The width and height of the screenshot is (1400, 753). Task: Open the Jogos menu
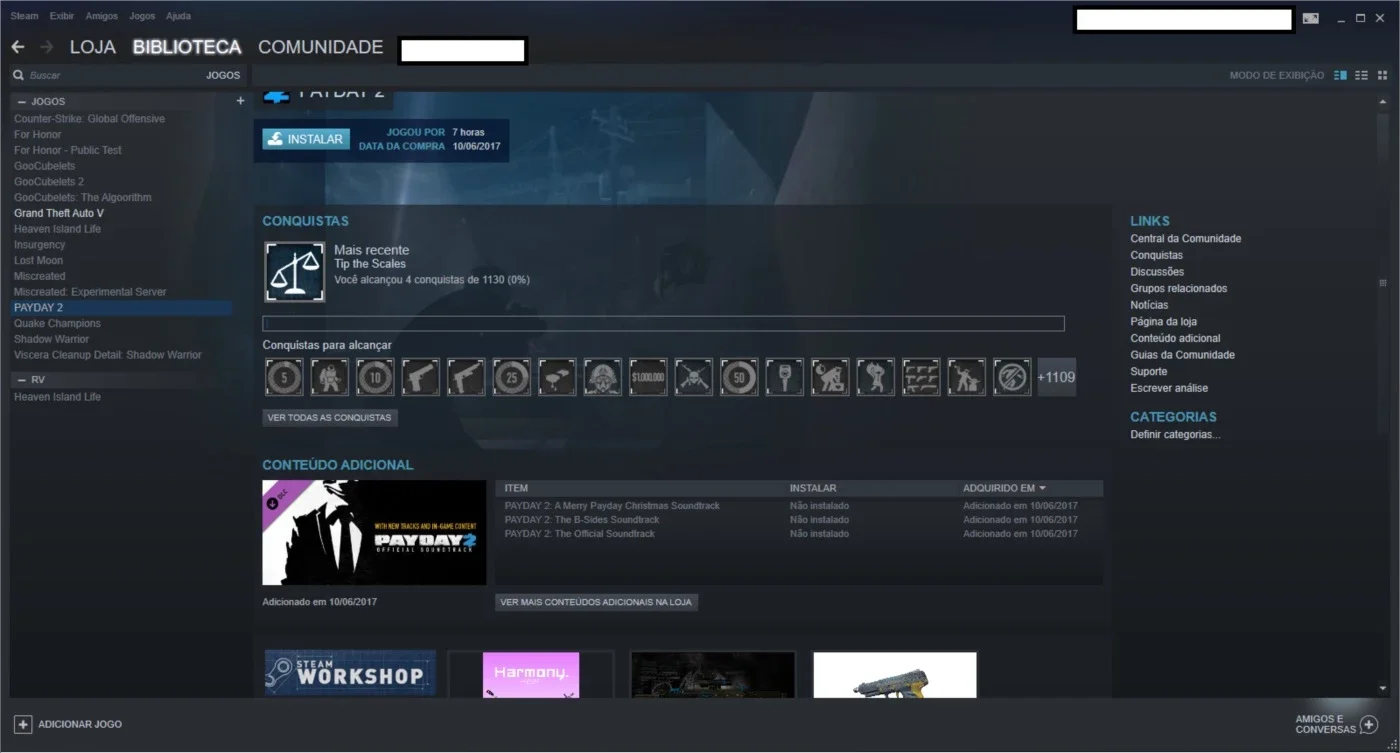[142, 16]
